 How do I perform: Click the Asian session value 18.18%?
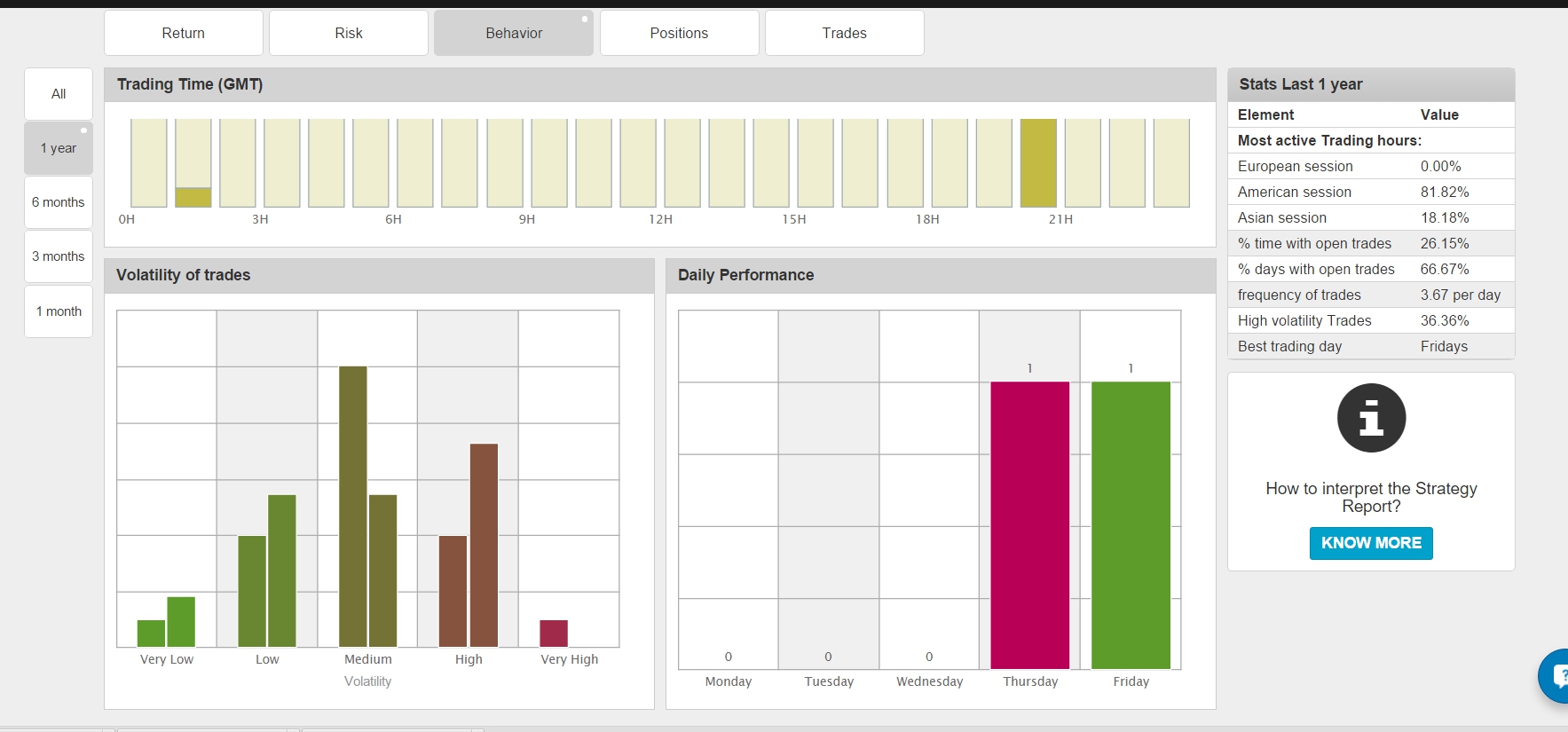point(1445,217)
